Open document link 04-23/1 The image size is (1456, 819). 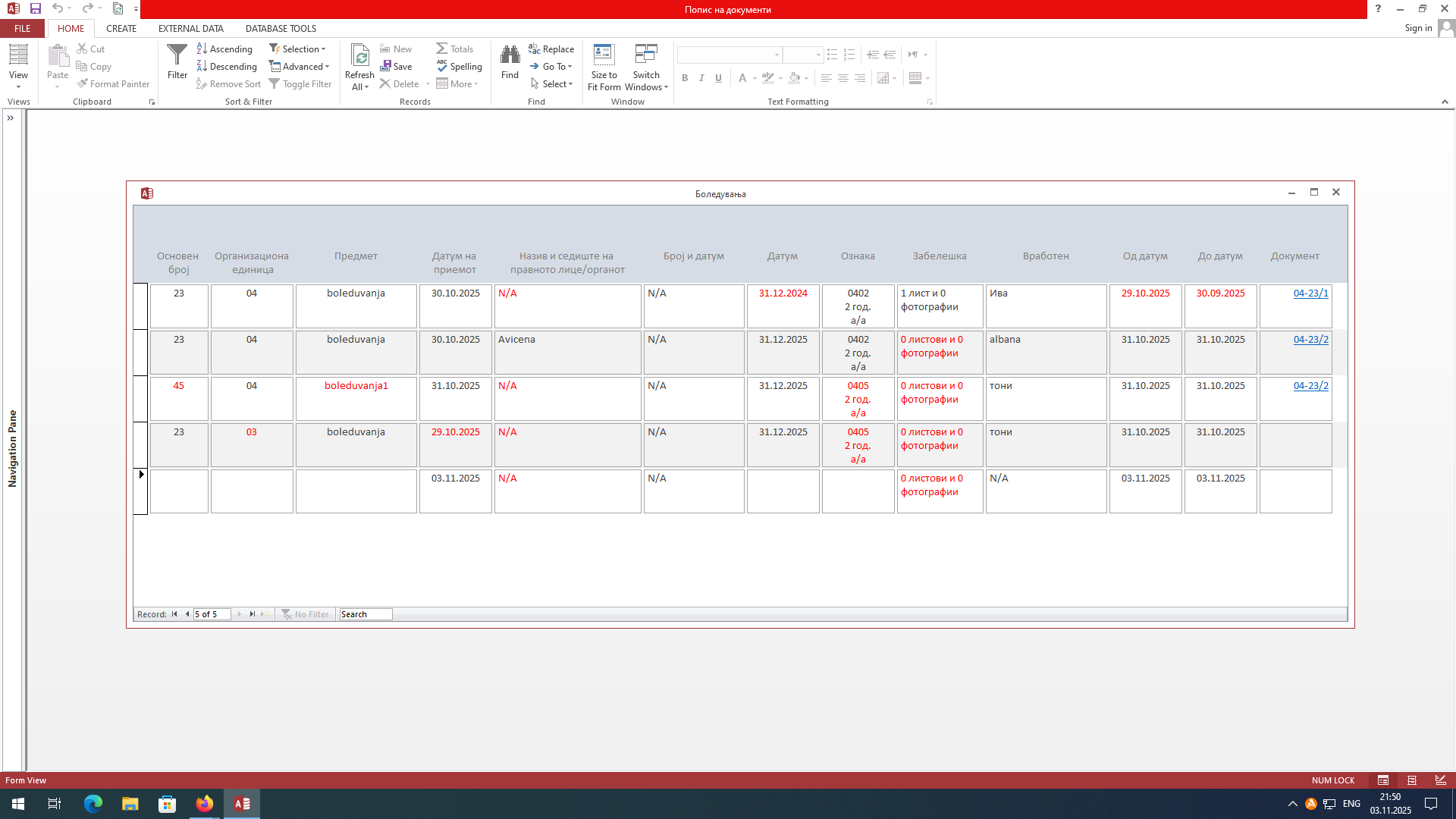1310,293
